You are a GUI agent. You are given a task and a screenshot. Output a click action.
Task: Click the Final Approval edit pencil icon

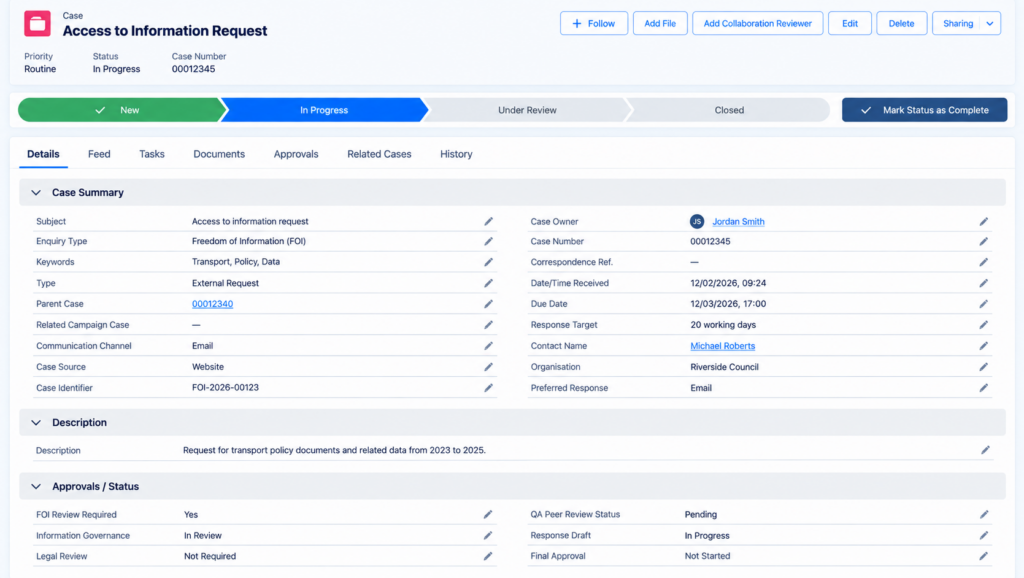click(x=984, y=556)
